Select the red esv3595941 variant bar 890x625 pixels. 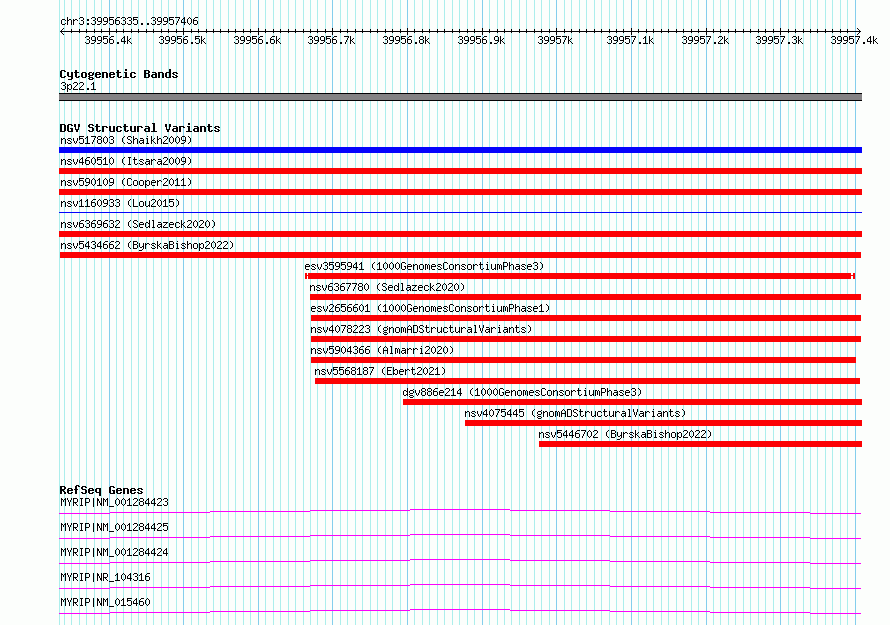tap(580, 276)
